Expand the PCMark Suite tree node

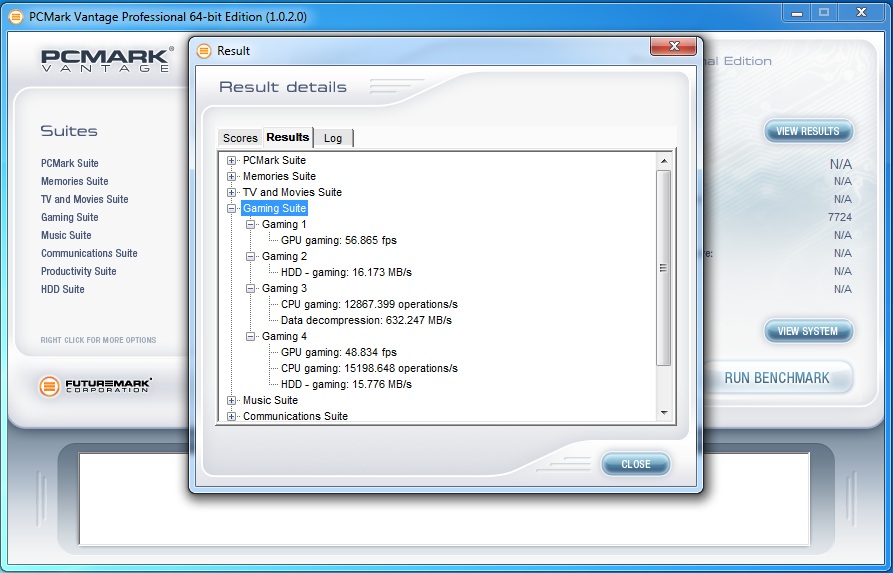pos(231,161)
